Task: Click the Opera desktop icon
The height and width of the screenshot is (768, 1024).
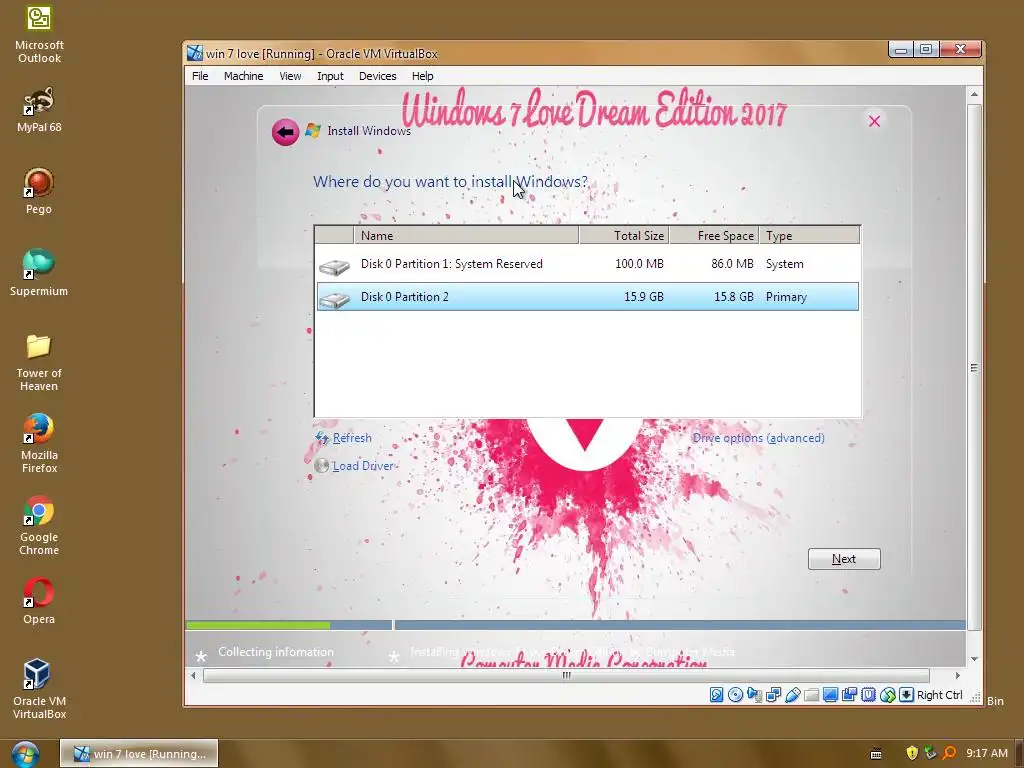Action: pyautogui.click(x=39, y=601)
